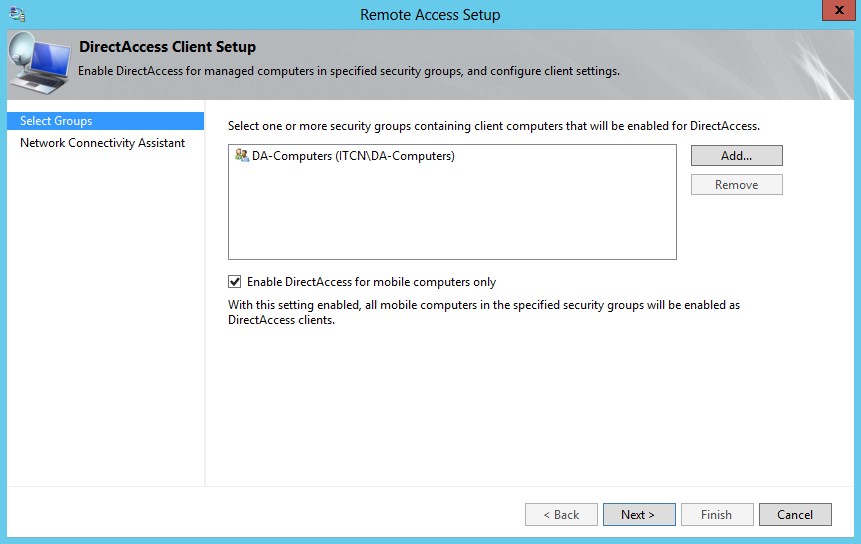
Task: Click the mobile computers setting description text
Action: [484, 312]
